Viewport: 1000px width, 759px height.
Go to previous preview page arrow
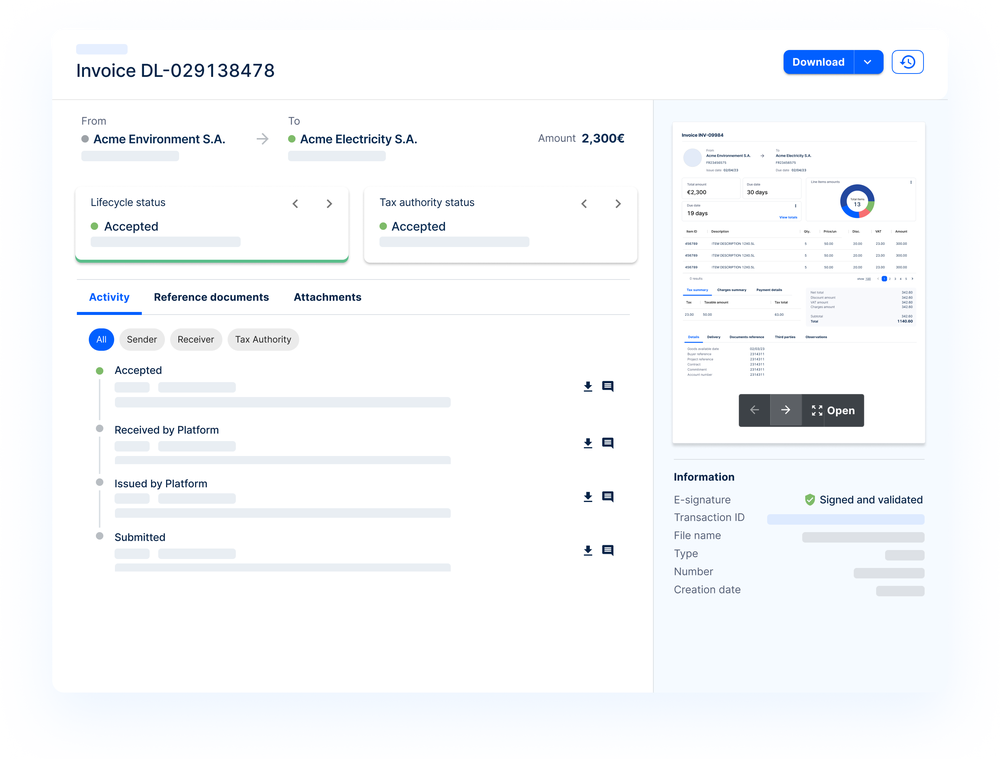(754, 410)
